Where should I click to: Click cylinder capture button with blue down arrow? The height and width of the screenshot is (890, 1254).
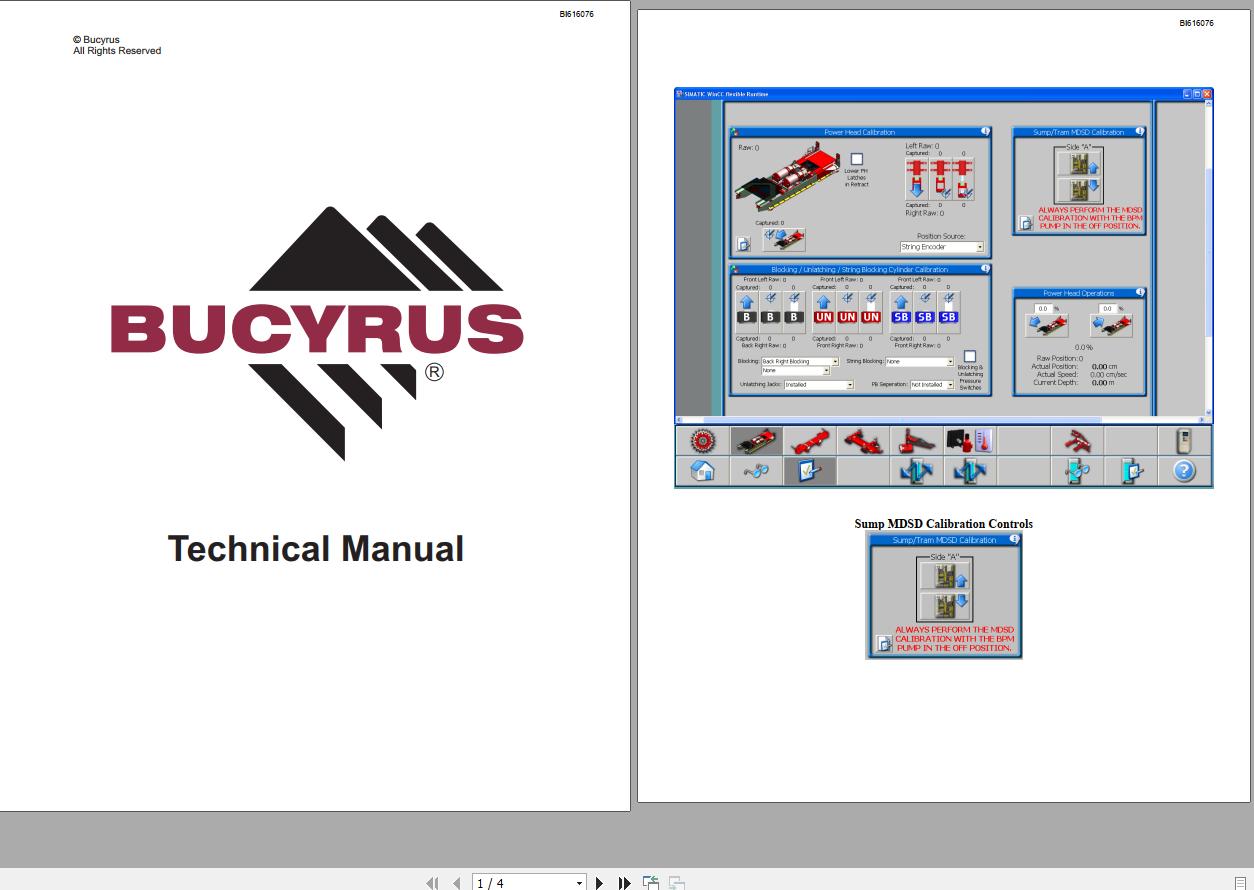(916, 179)
